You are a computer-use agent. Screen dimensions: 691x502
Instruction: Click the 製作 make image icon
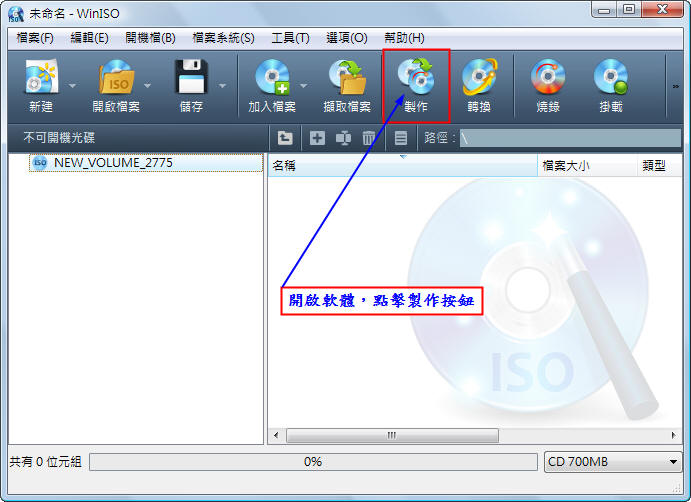tap(416, 76)
